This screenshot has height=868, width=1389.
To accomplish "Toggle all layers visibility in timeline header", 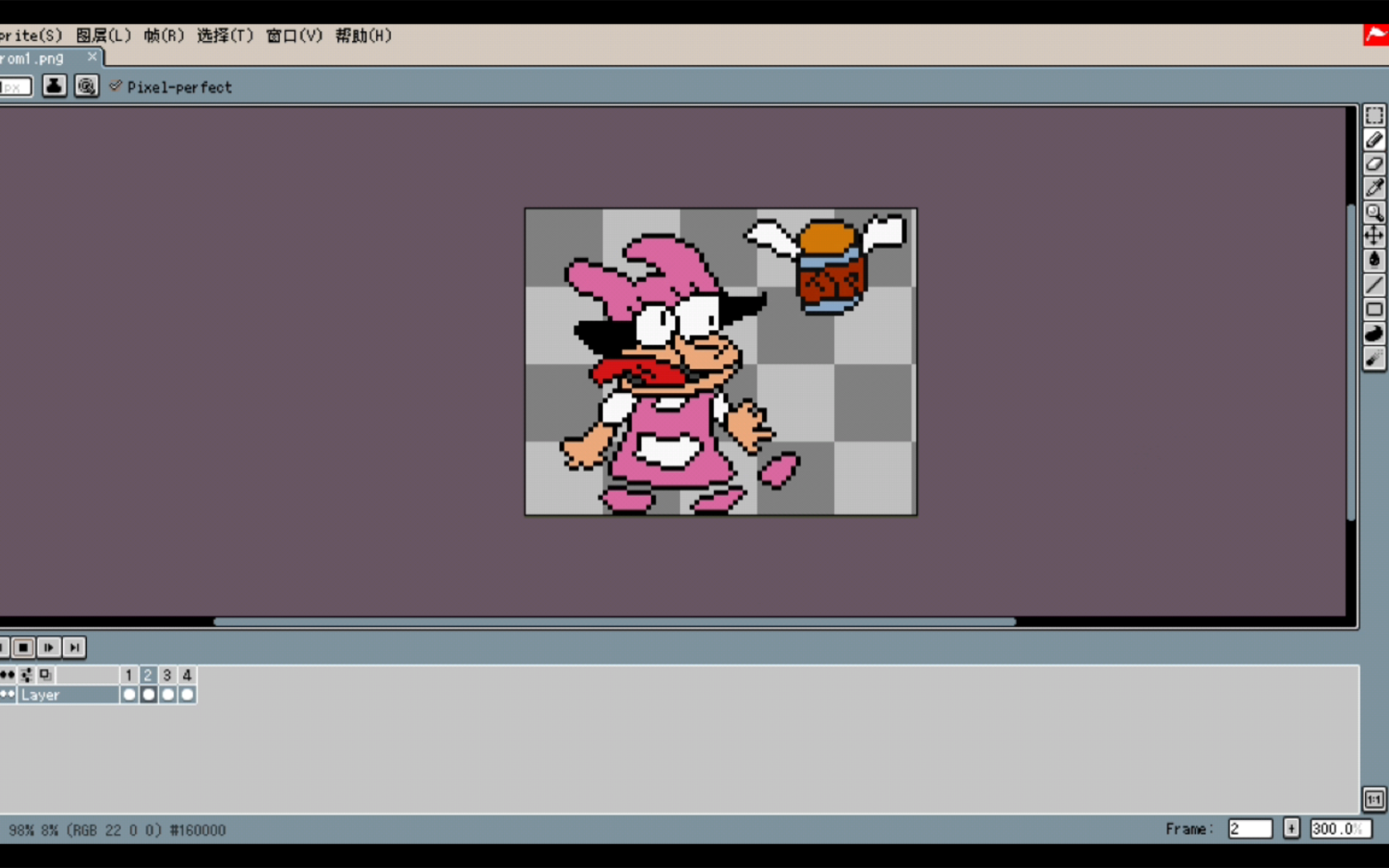I will tap(7, 674).
